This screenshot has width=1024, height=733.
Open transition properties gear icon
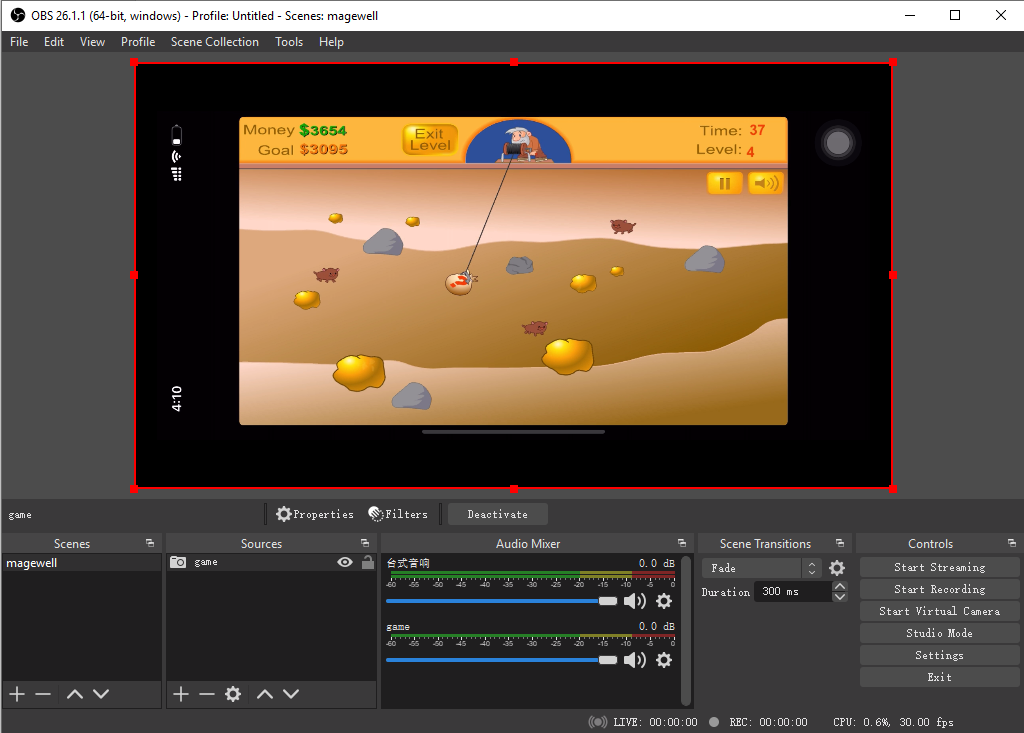click(837, 568)
